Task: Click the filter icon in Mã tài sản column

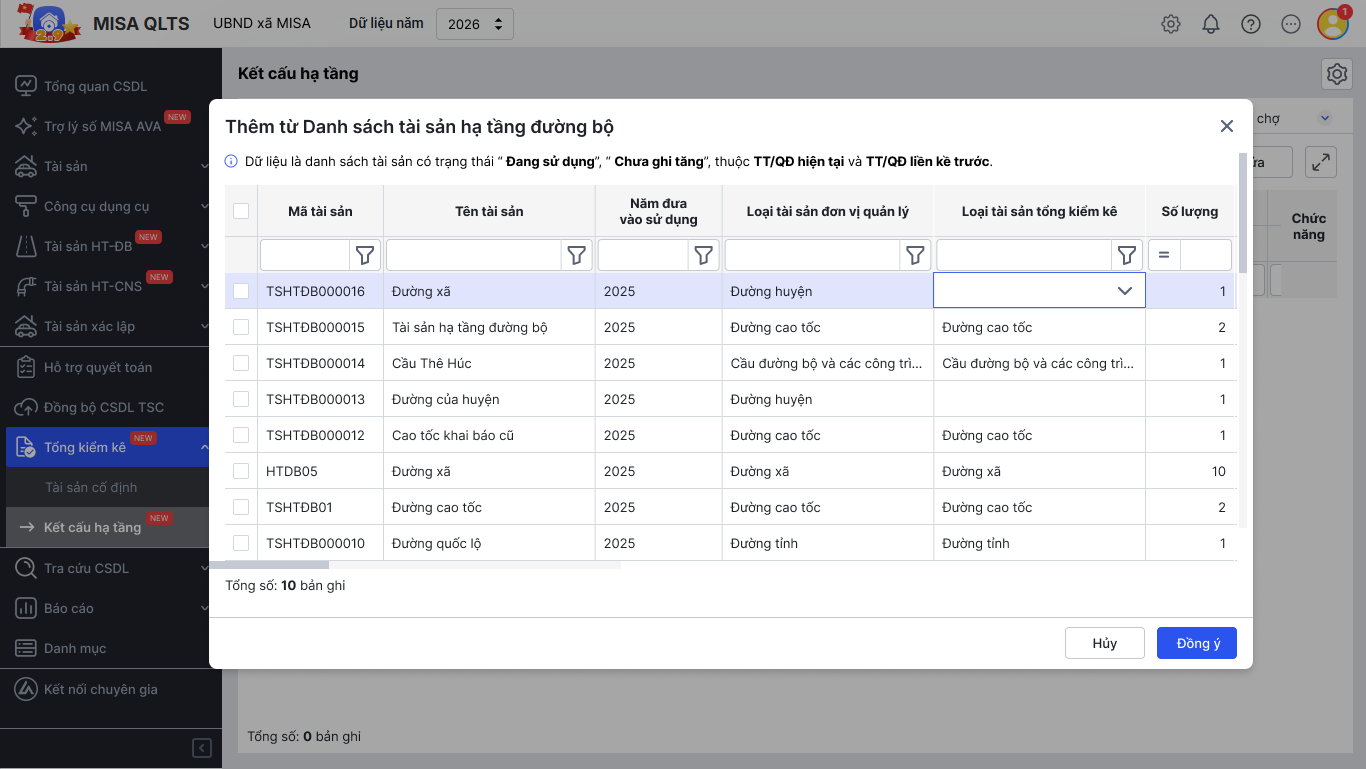Action: coord(365,255)
